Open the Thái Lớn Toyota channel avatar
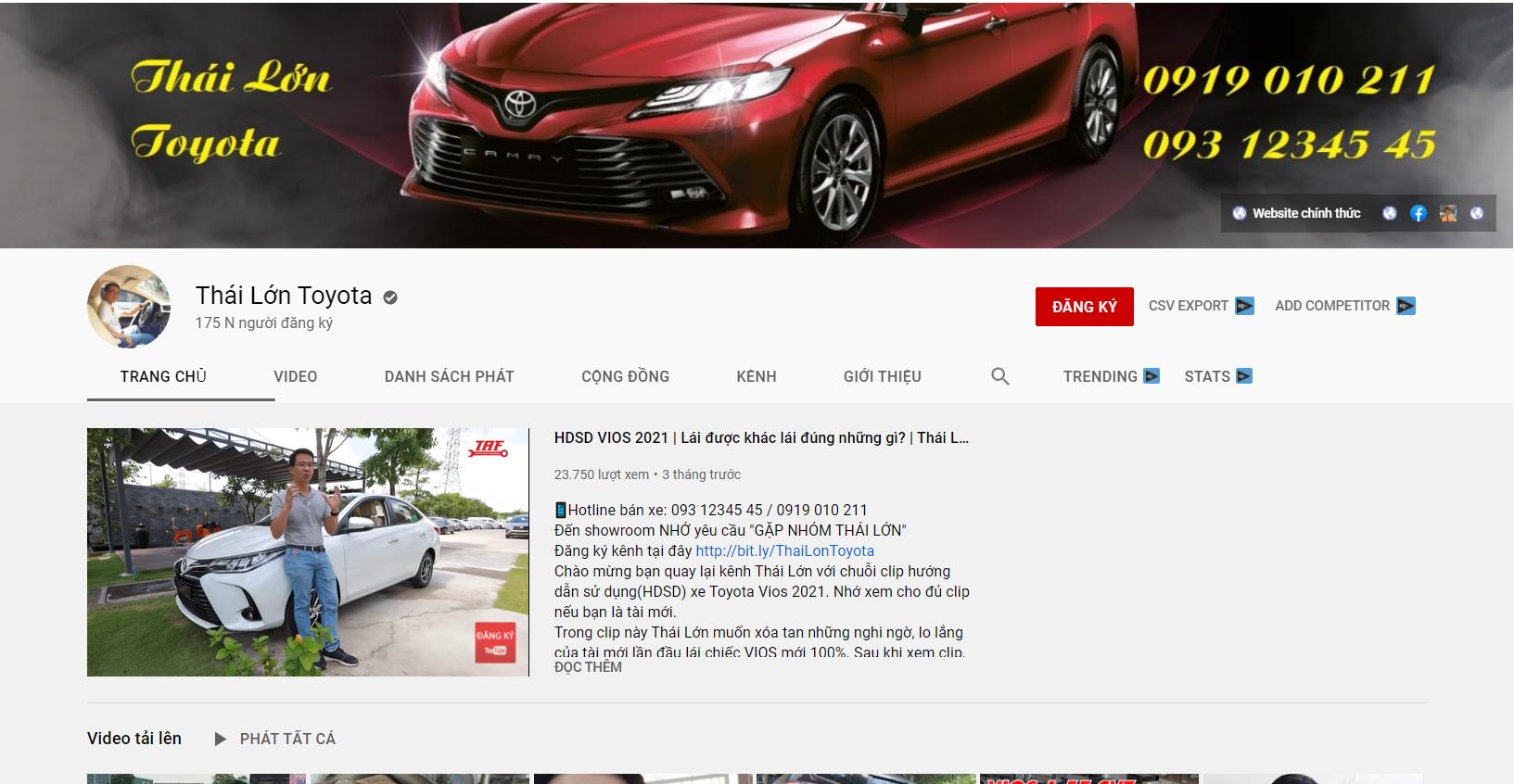 (129, 307)
